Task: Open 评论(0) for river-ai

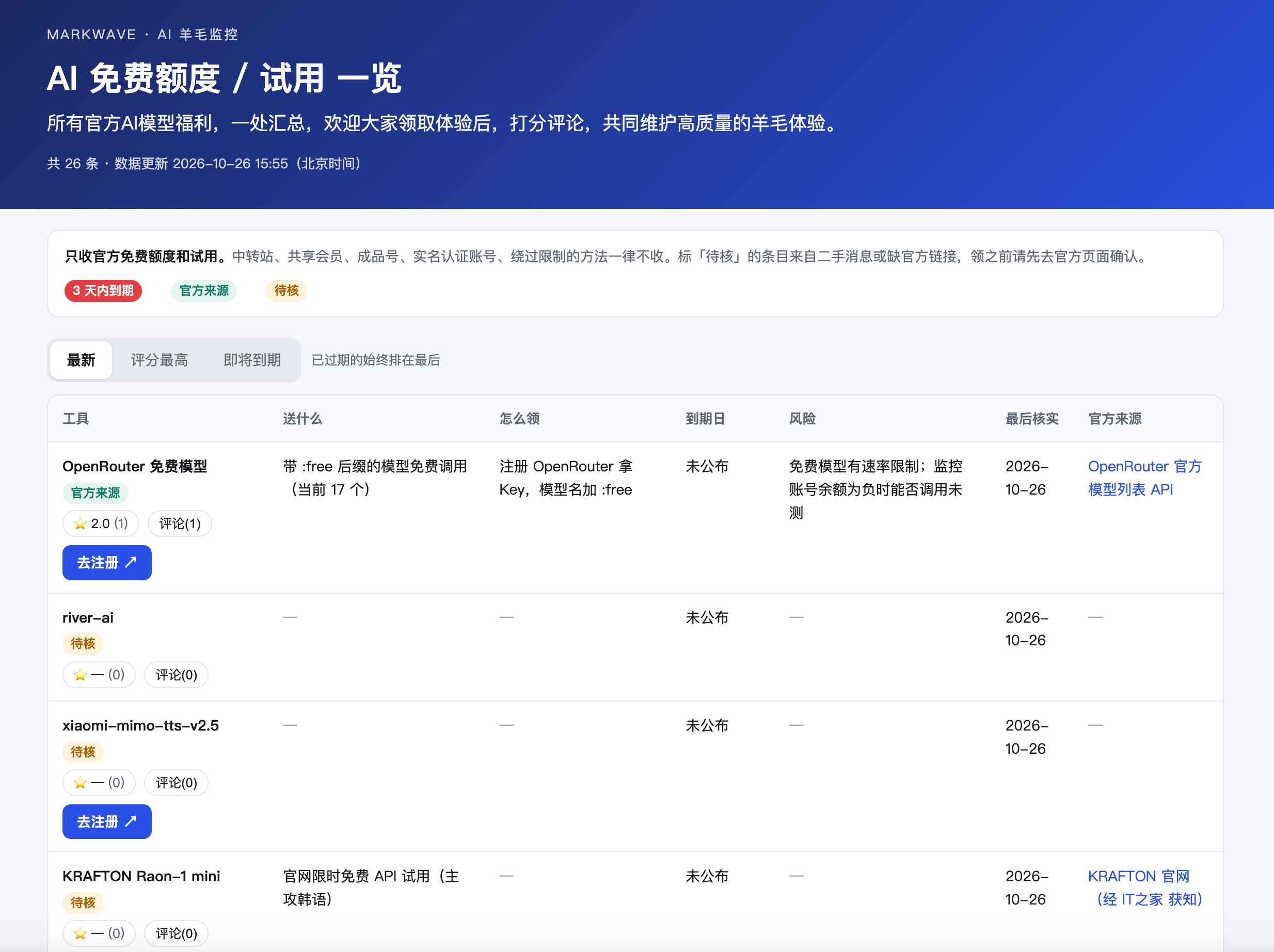Action: (176, 674)
